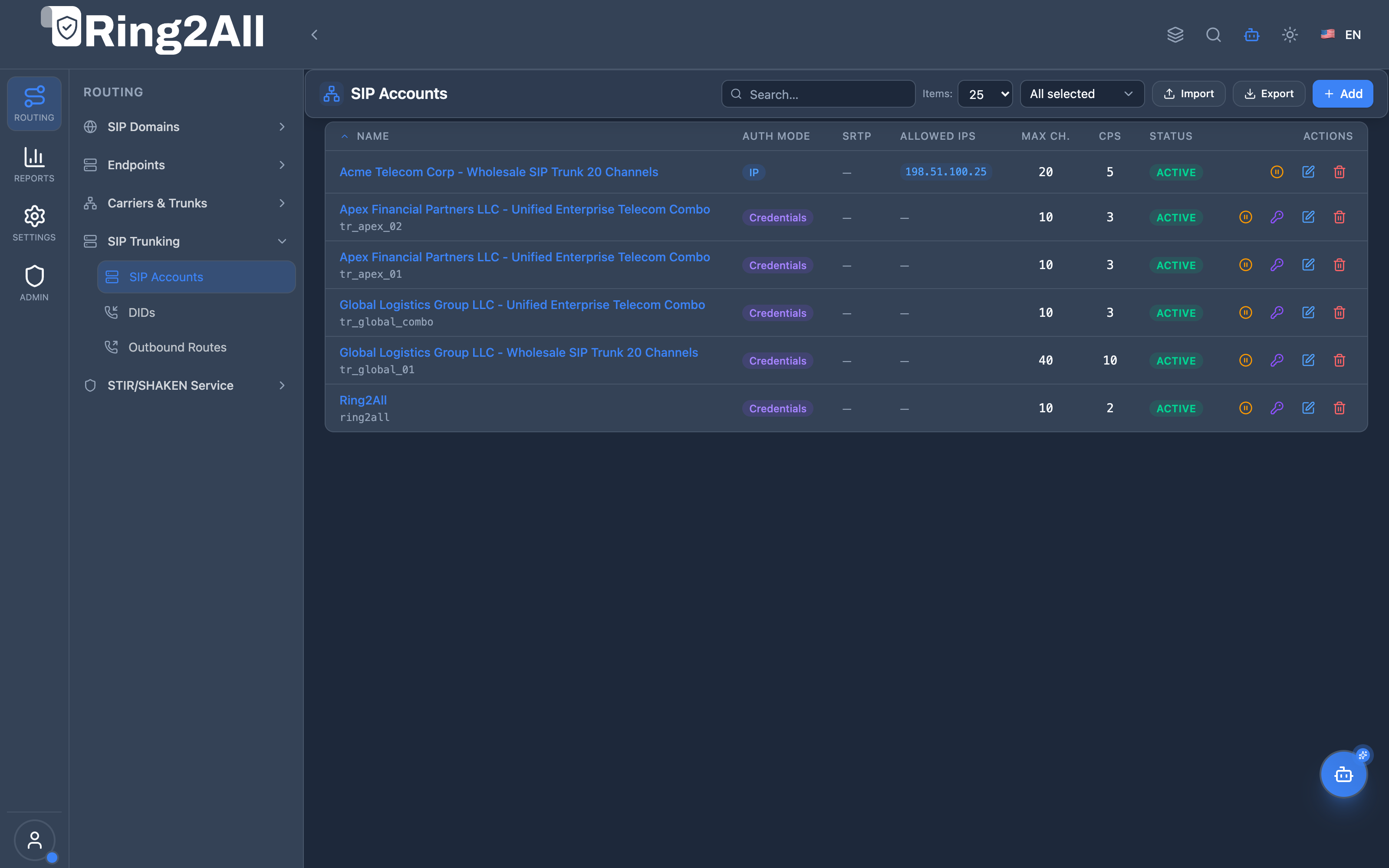
Task: Open the Items per page dropdown
Action: 985,94
